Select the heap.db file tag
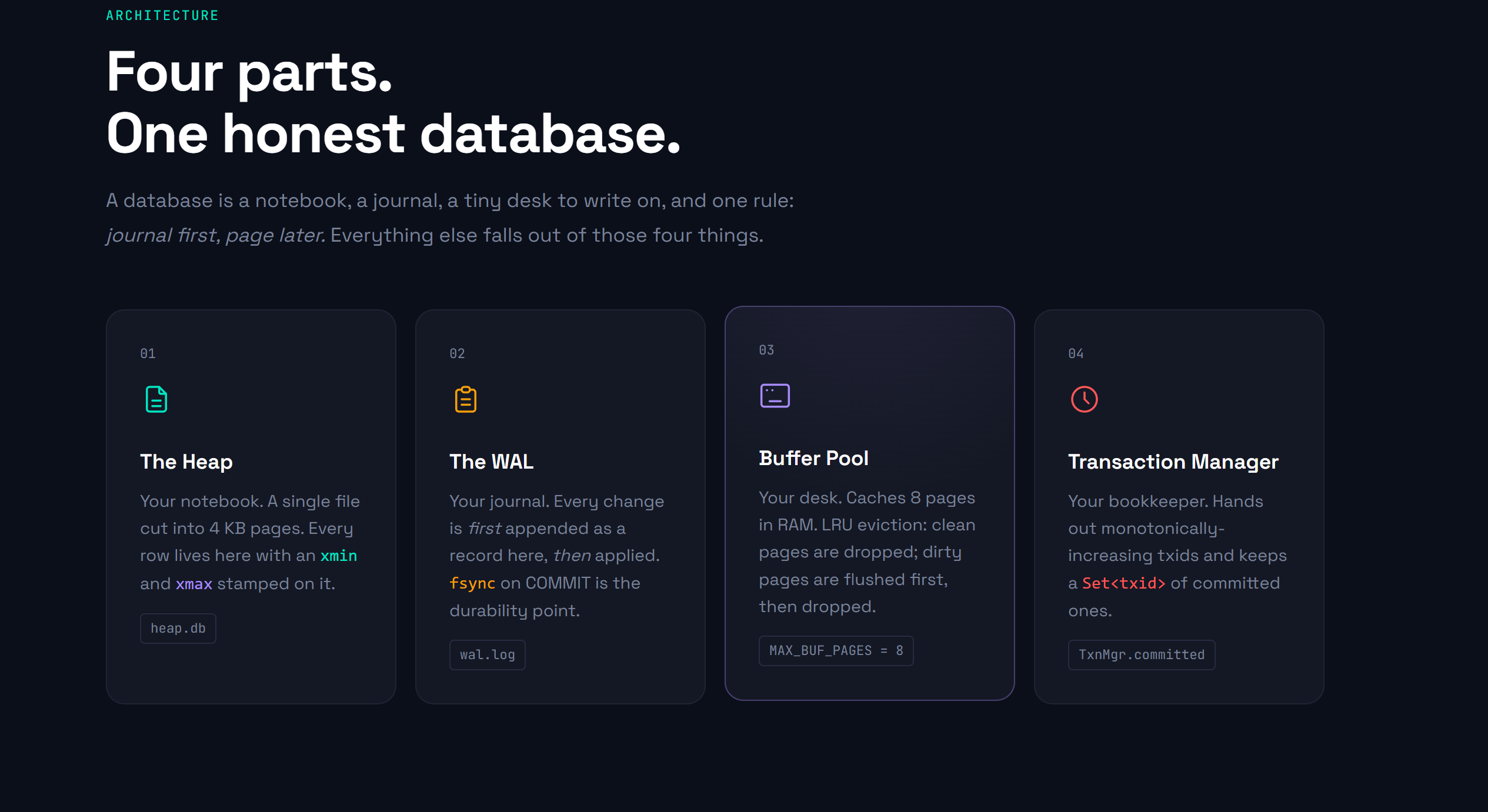The image size is (1488, 812). coord(178,629)
